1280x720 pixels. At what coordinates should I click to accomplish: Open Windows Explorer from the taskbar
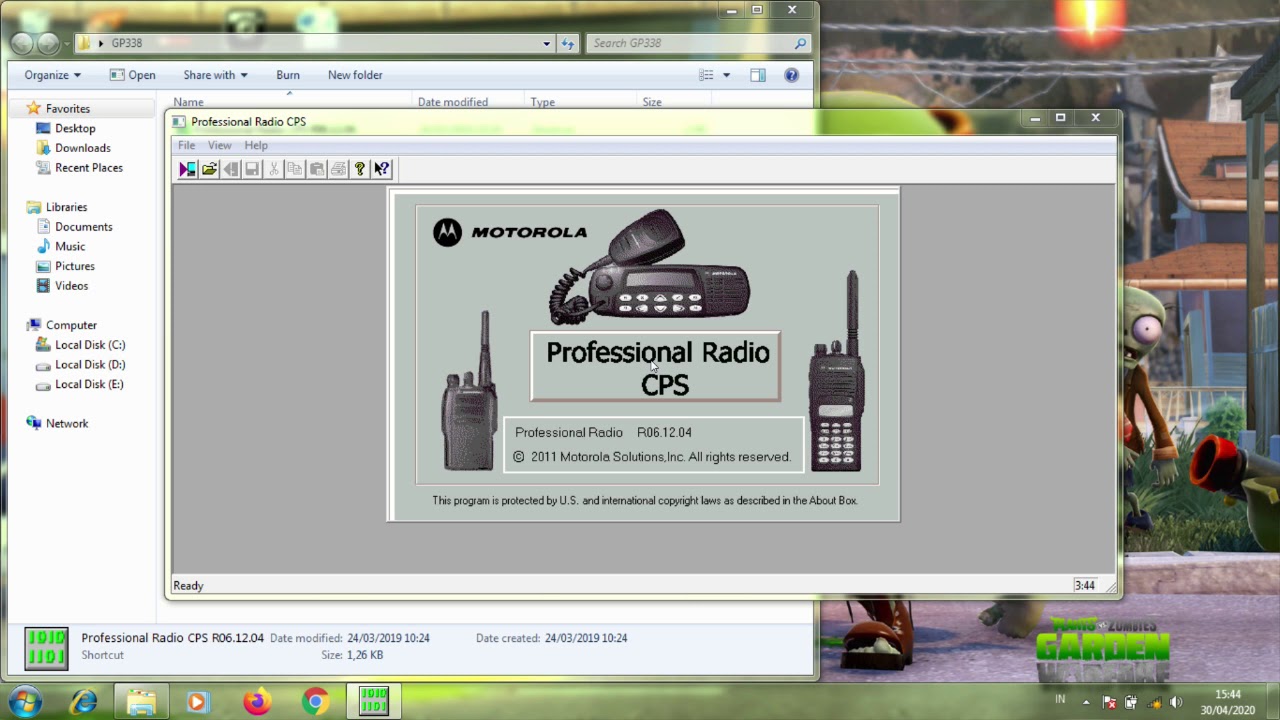tap(141, 702)
